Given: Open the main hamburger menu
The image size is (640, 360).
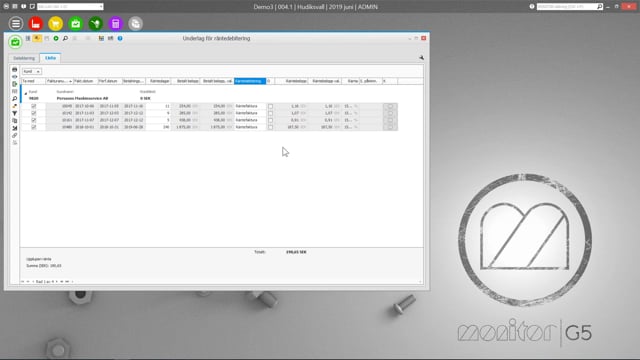Looking at the screenshot, I should click(16, 24).
